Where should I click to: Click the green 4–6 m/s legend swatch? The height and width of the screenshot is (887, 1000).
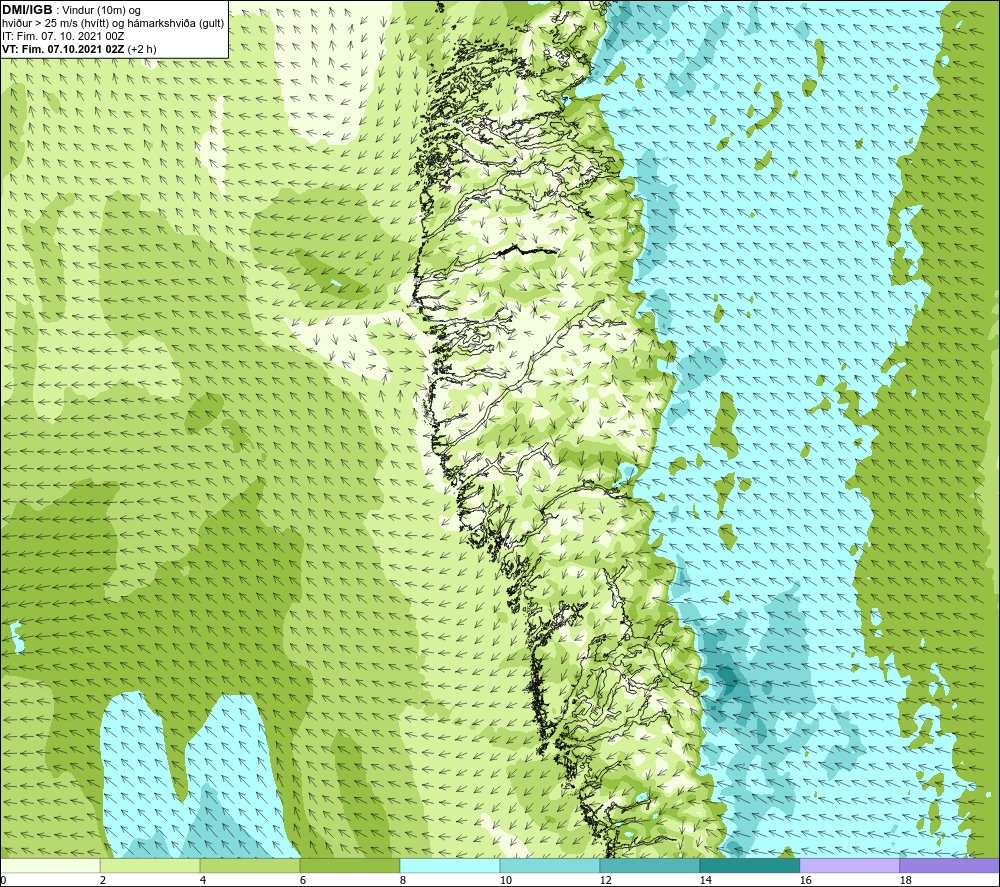(x=250, y=865)
